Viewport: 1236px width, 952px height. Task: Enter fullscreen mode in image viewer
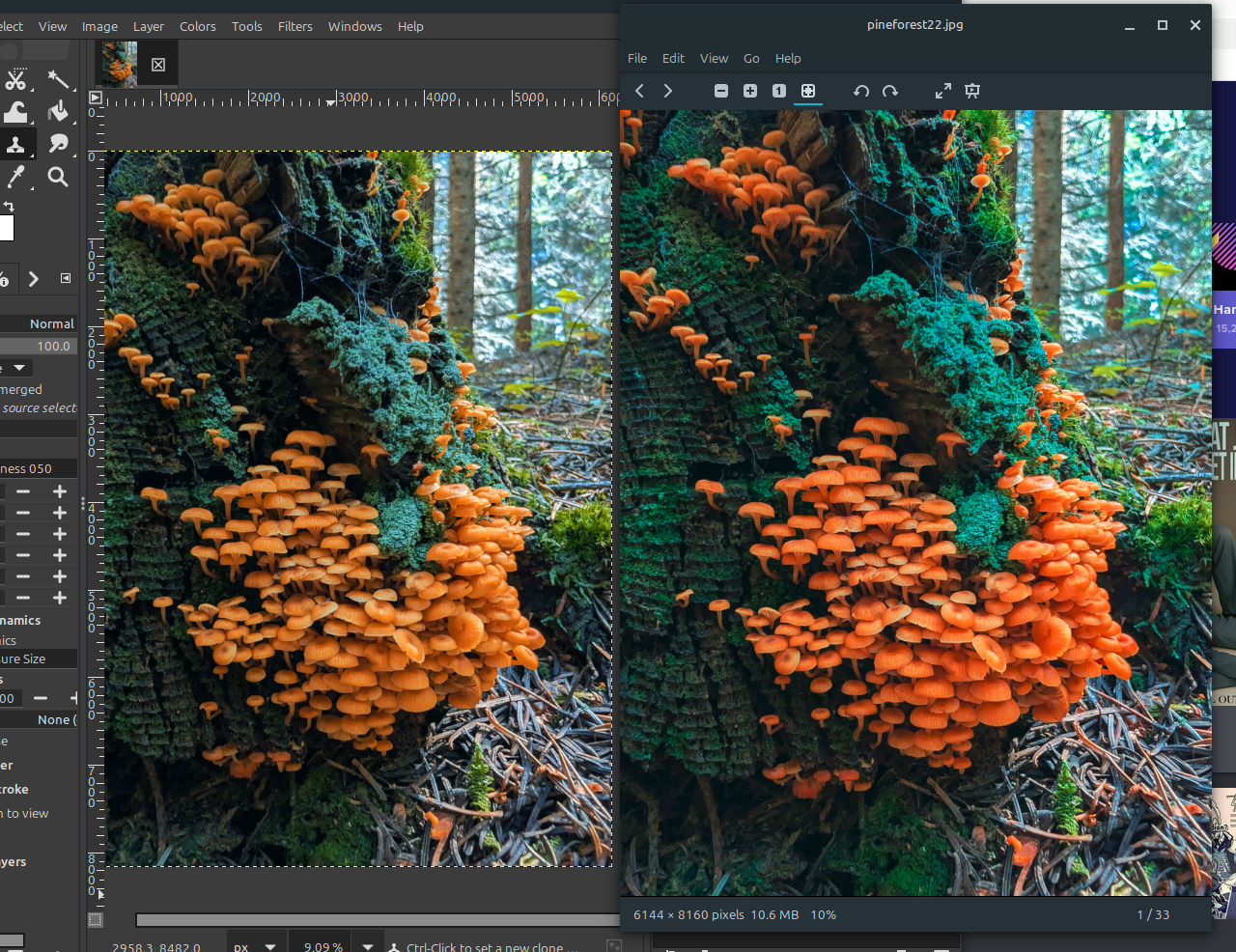pos(943,91)
